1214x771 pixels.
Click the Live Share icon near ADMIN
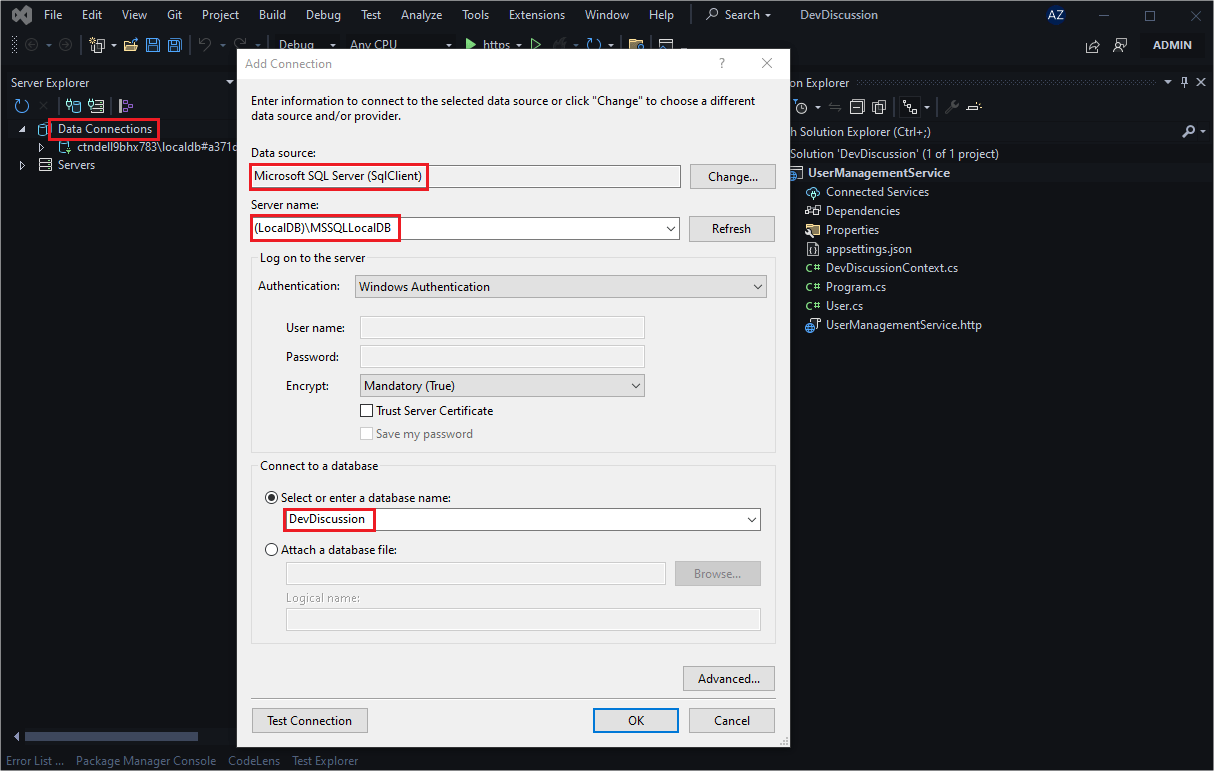click(x=1092, y=45)
